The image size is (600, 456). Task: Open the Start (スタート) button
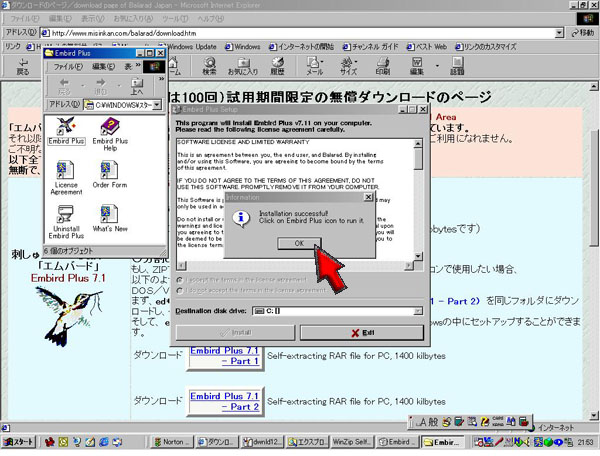click(18, 442)
